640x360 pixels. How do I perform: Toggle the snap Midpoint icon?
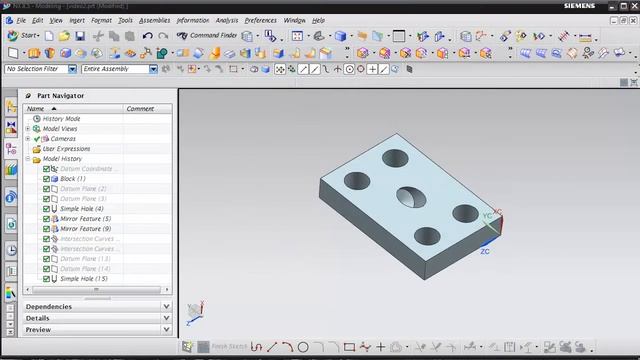[315, 69]
